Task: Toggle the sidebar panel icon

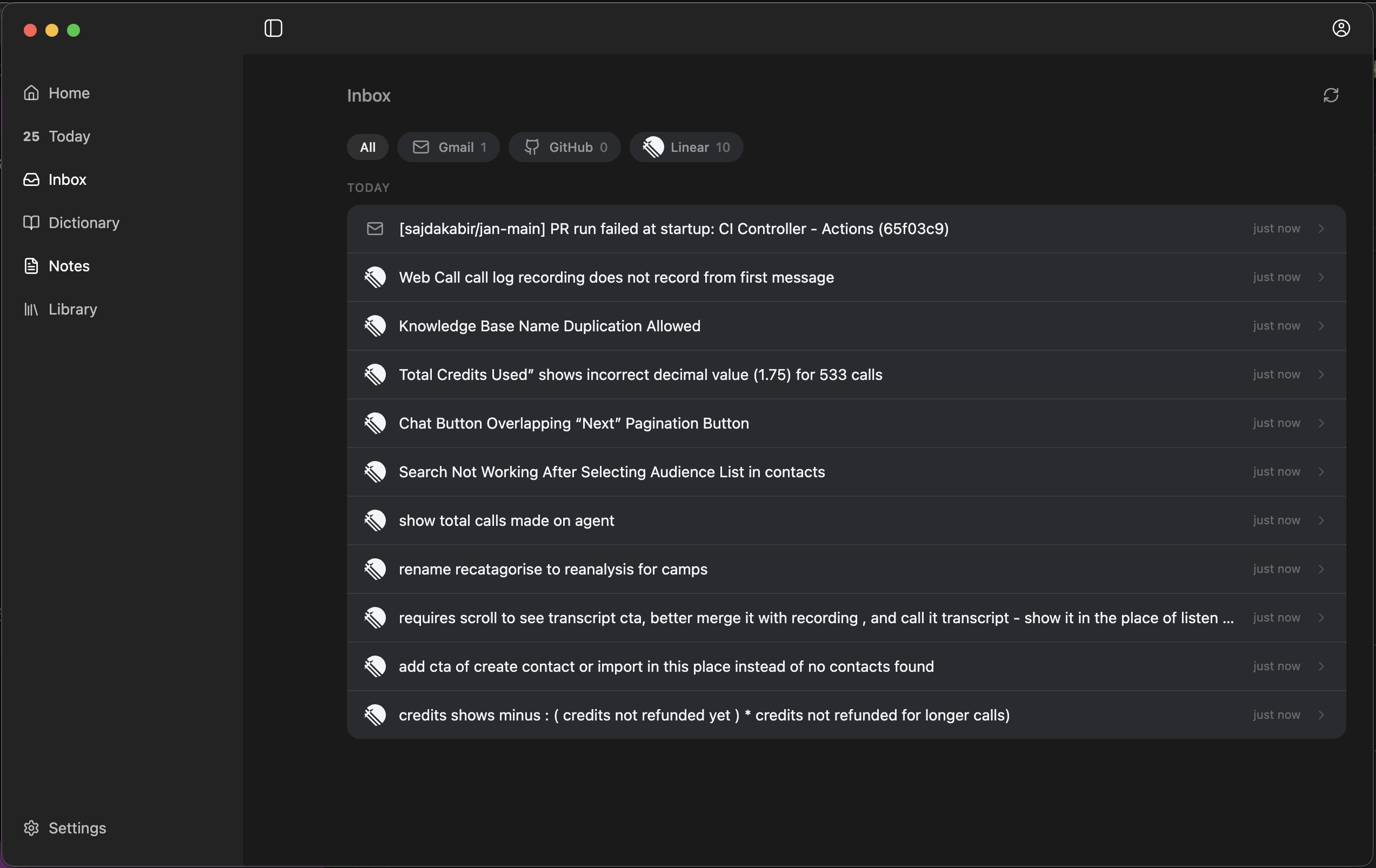Action: 273,28
